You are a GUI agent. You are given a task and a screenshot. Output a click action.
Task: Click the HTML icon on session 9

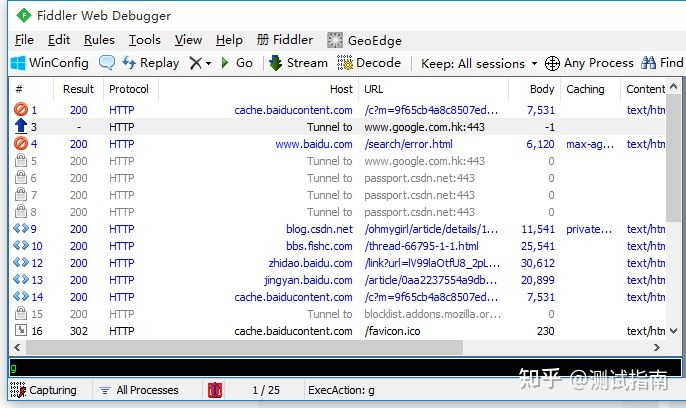(21, 228)
